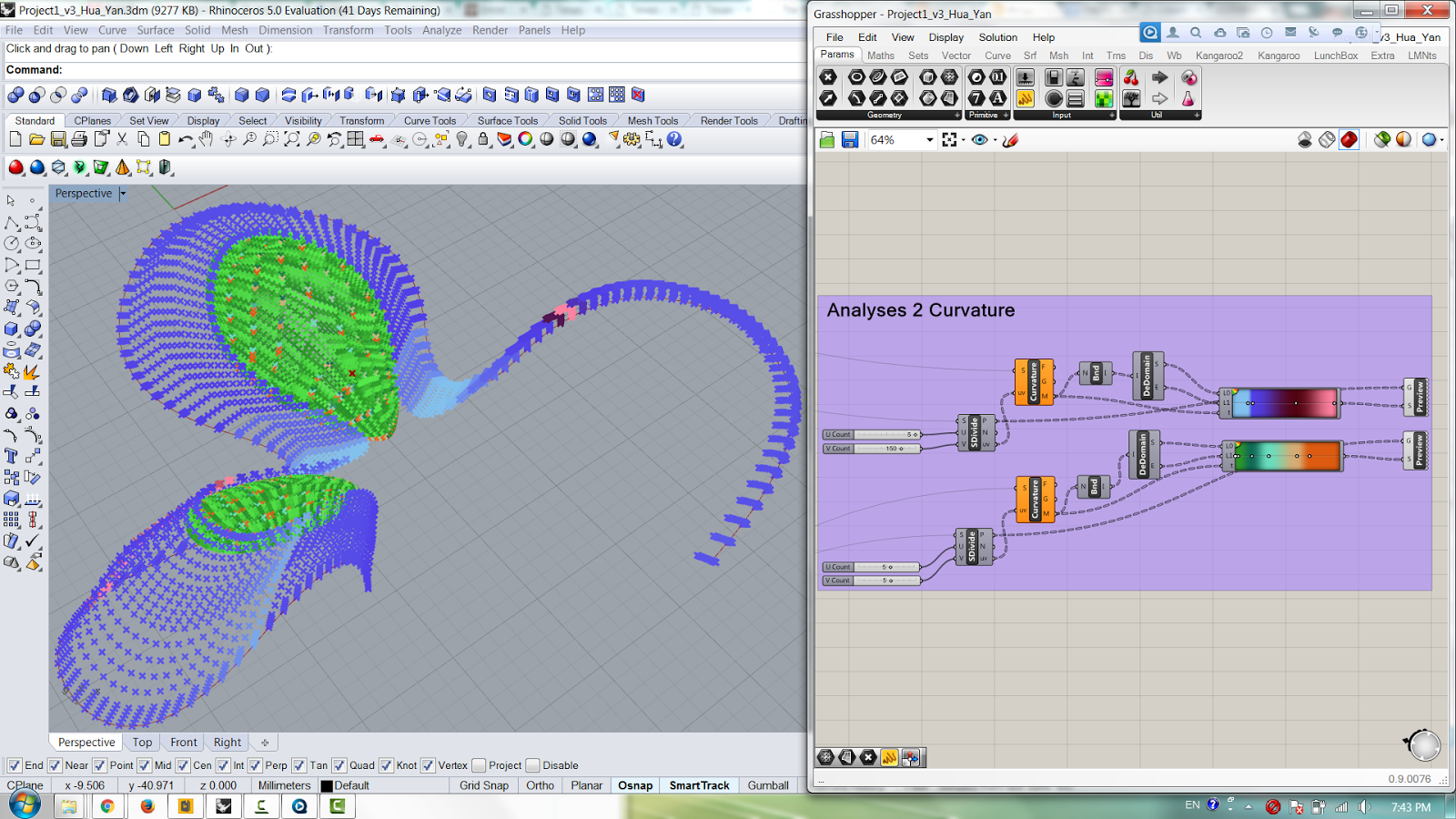
Task: Switch to the Kangaroo2 tab
Action: [x=1218, y=56]
